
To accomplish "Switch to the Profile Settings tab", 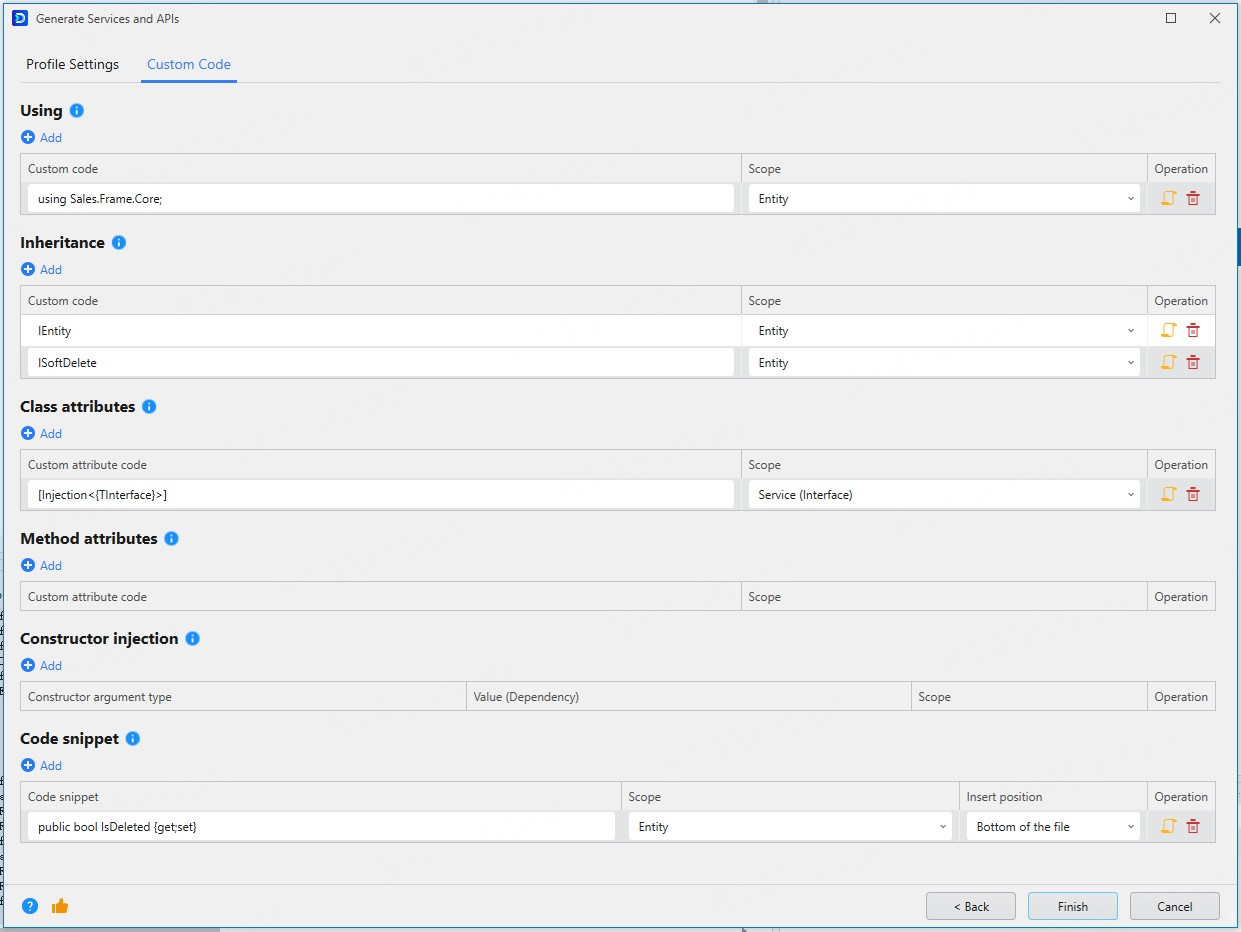I will pyautogui.click(x=72, y=65).
